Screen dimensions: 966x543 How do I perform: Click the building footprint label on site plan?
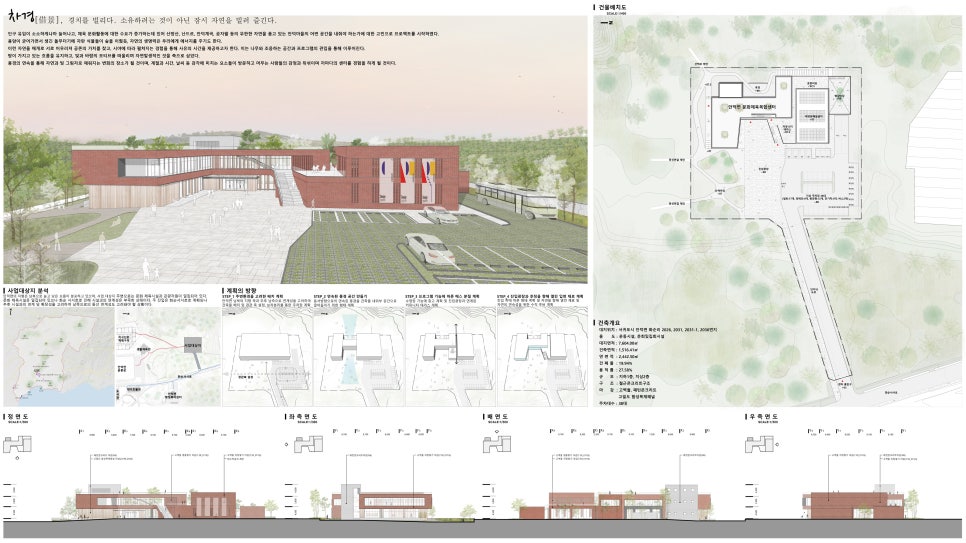752,107
